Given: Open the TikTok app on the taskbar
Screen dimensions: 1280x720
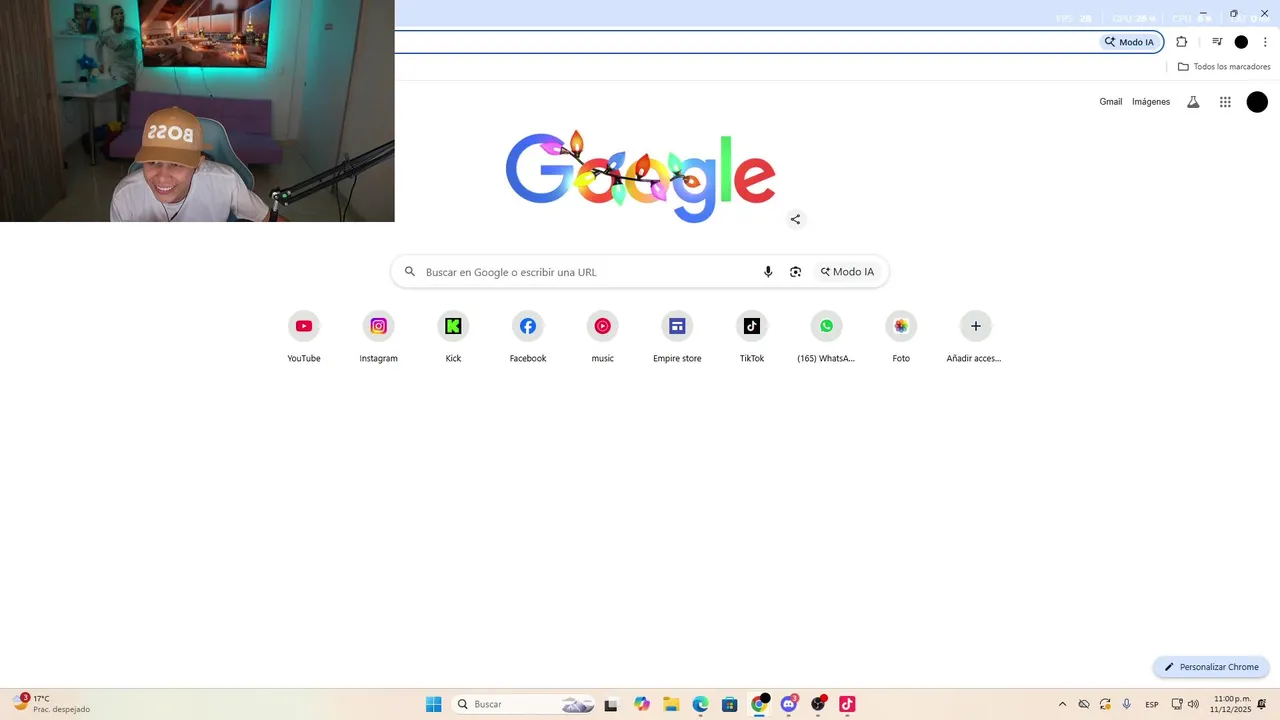Looking at the screenshot, I should 847,704.
